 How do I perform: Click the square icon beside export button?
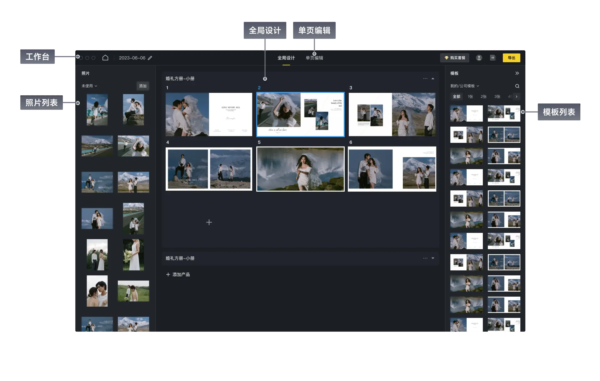point(493,58)
